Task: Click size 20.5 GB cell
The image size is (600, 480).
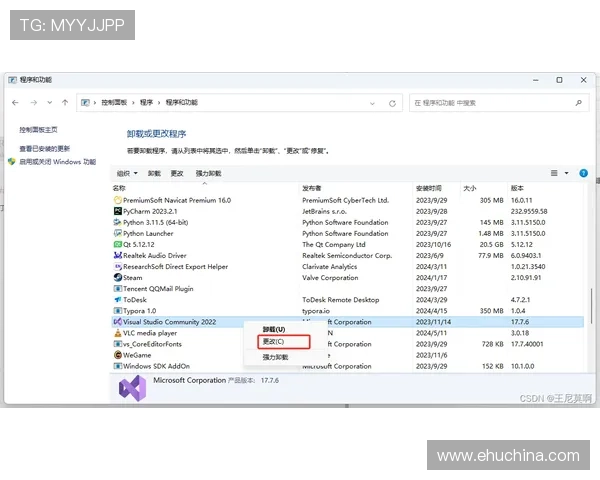Action: click(x=492, y=245)
